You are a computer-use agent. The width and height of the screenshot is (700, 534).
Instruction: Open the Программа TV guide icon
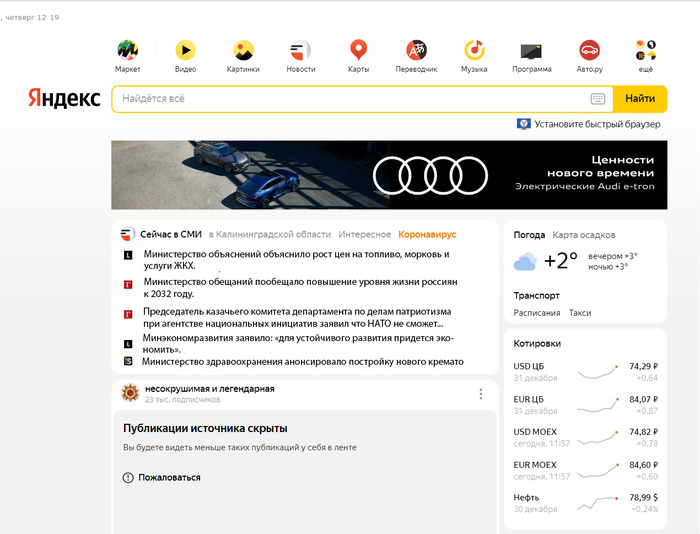click(x=531, y=51)
